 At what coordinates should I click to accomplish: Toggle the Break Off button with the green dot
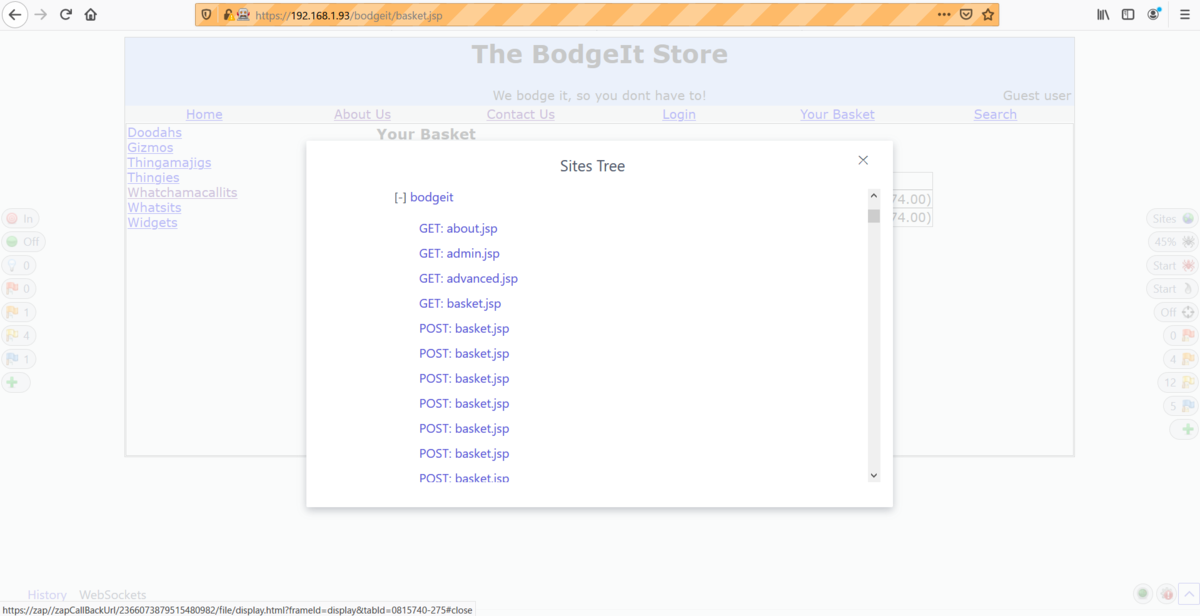click(23, 242)
